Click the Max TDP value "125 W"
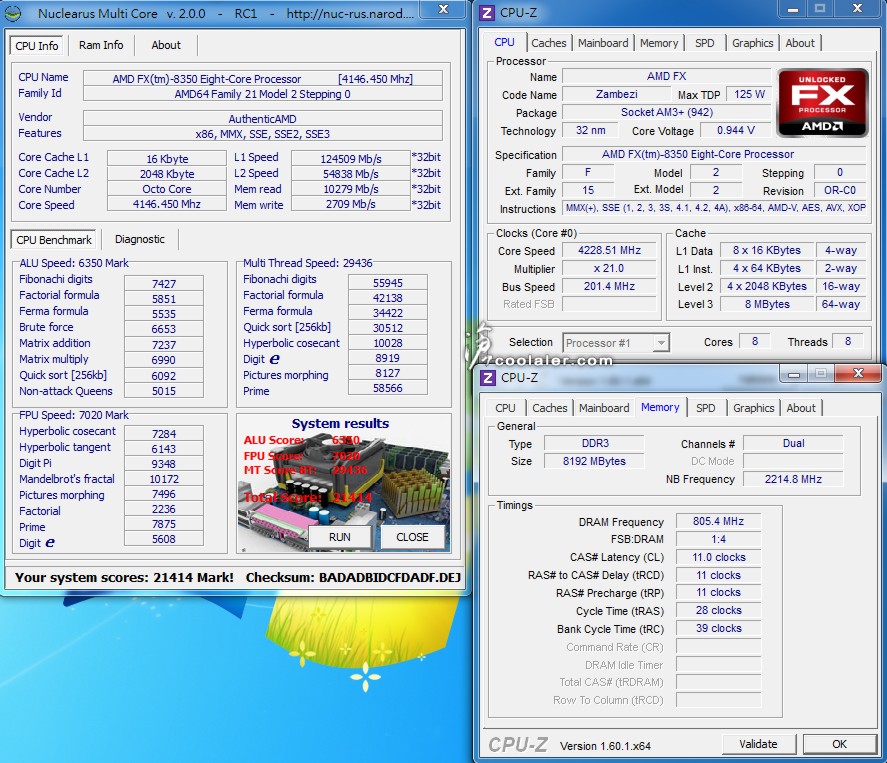This screenshot has width=887, height=763. pyautogui.click(x=749, y=94)
